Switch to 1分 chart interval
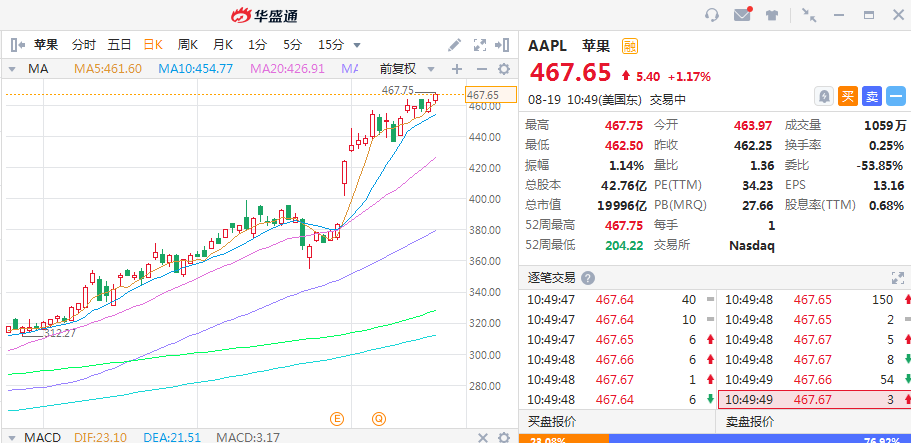Image resolution: width=911 pixels, height=443 pixels. [x=257, y=45]
